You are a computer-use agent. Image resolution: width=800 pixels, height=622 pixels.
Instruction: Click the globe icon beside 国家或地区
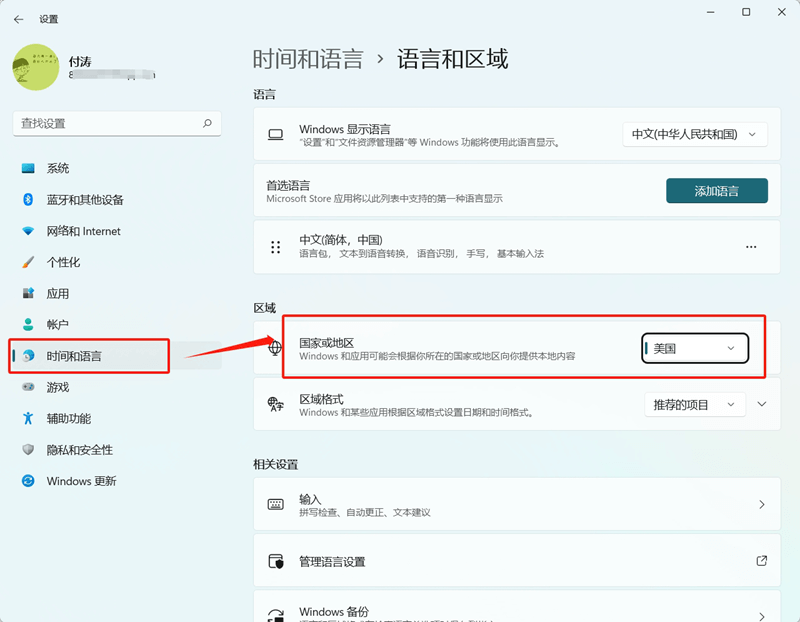click(x=275, y=349)
